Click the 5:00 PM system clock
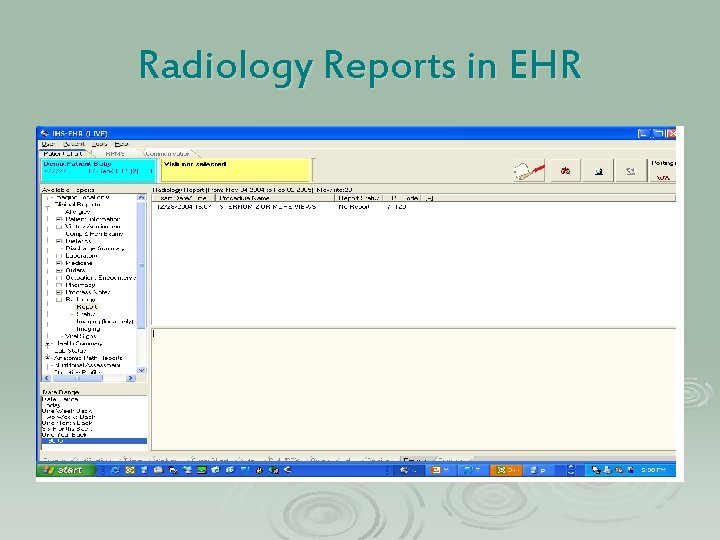 click(x=652, y=470)
